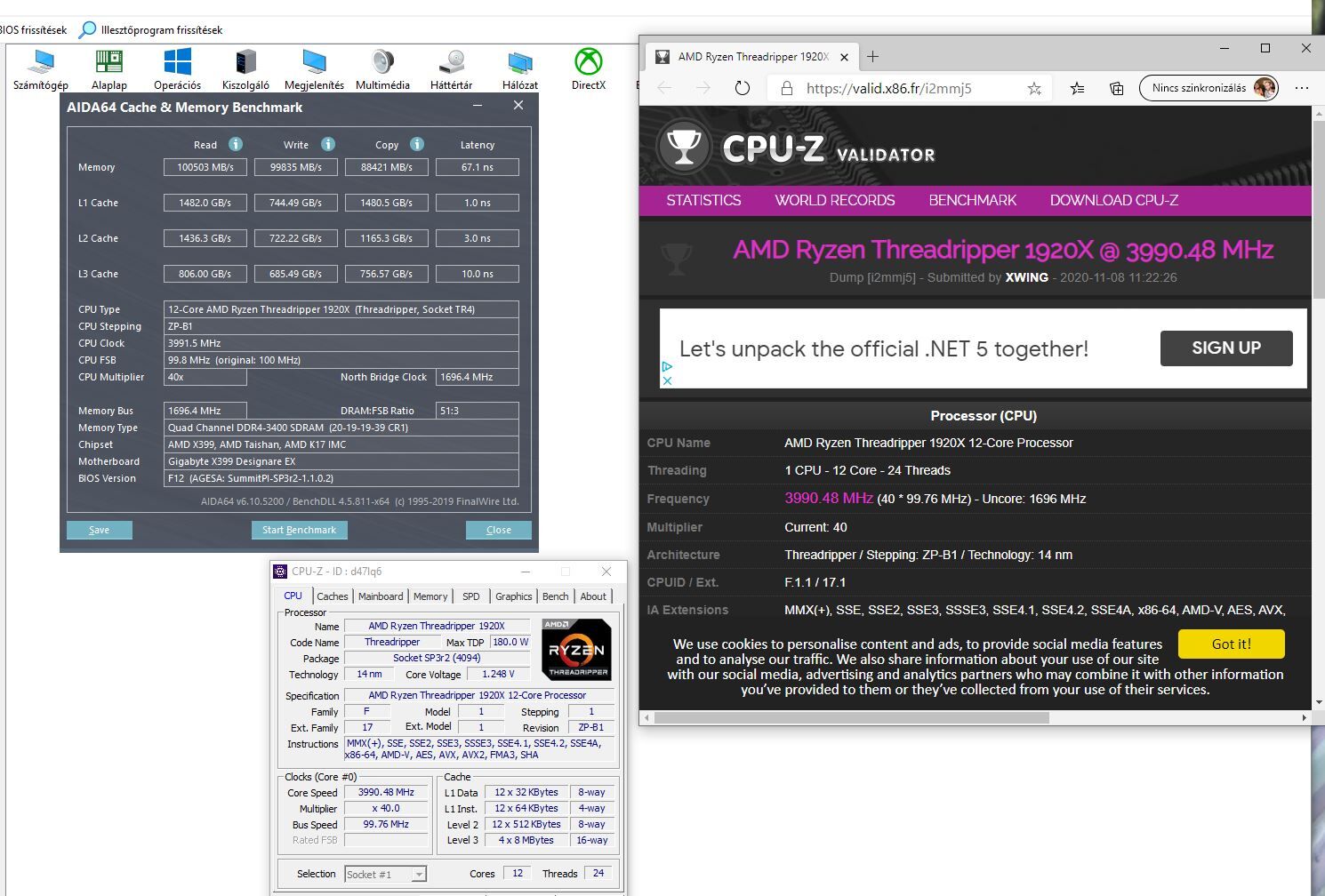The height and width of the screenshot is (896, 1325).
Task: Click the ad choices icon
Action: [667, 366]
